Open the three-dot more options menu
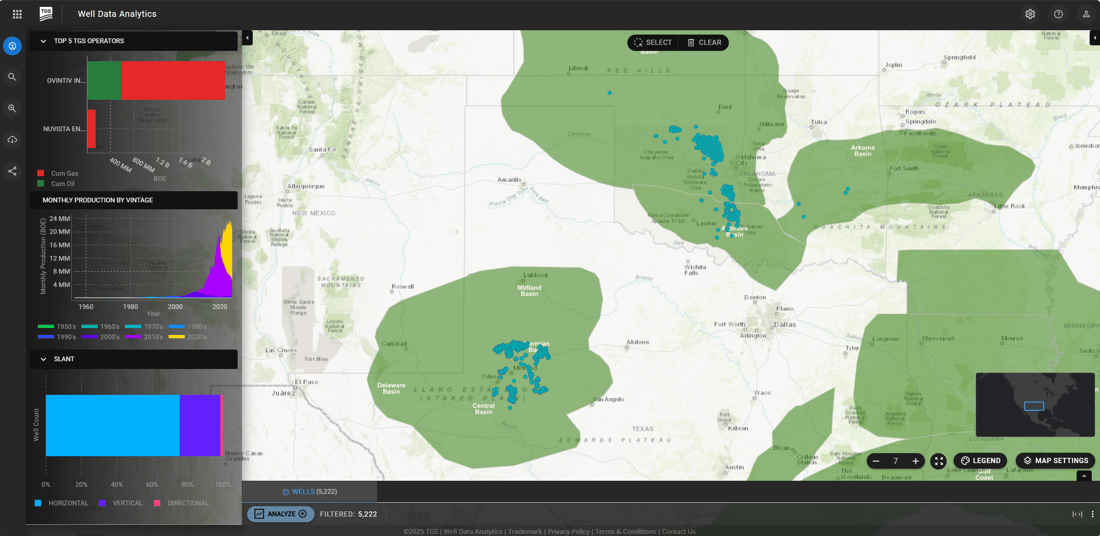Image resolution: width=1100 pixels, height=536 pixels. tap(1092, 514)
